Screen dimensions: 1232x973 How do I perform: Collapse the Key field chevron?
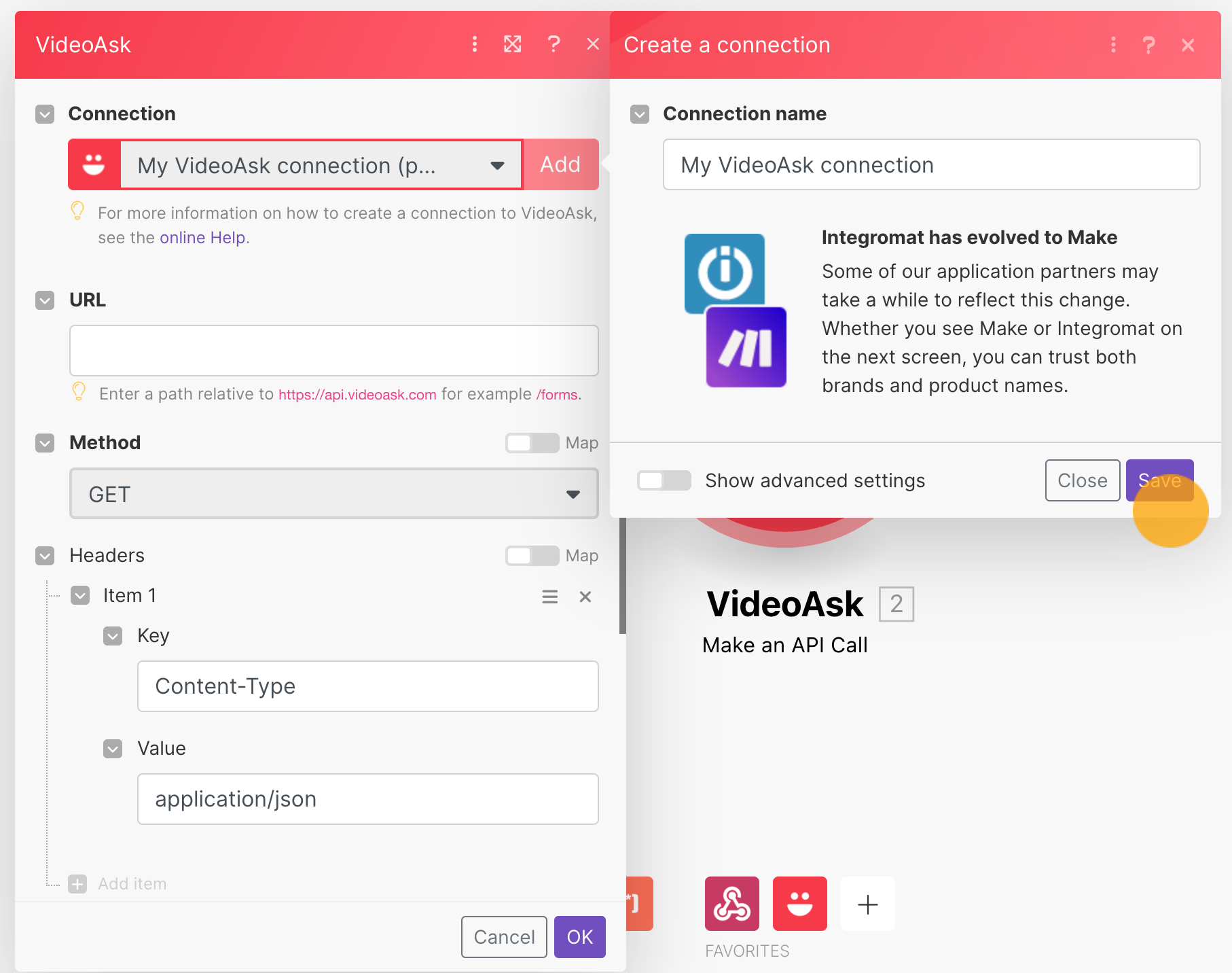pos(113,636)
